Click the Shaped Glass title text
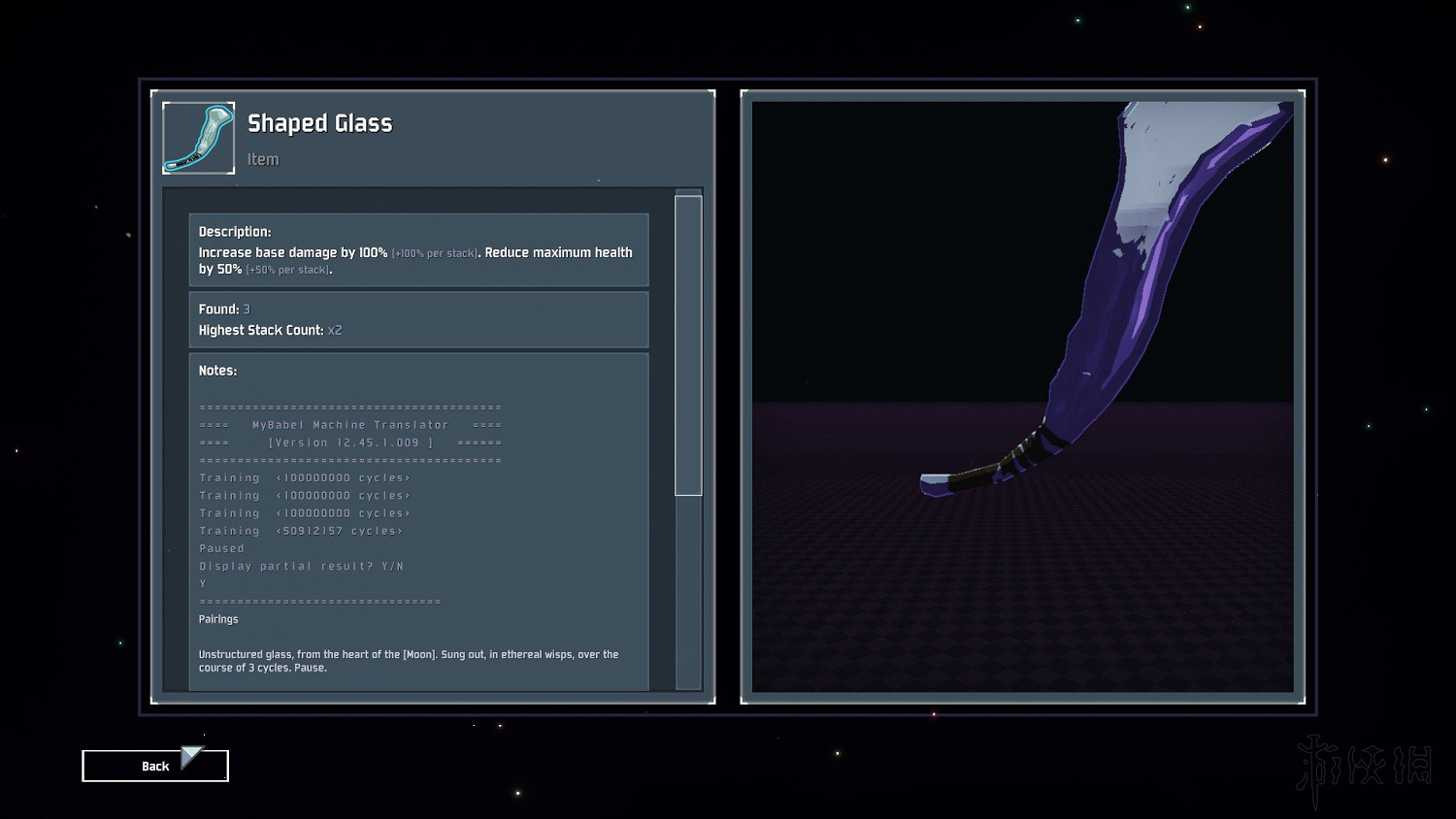The width and height of the screenshot is (1456, 819). pos(319,123)
